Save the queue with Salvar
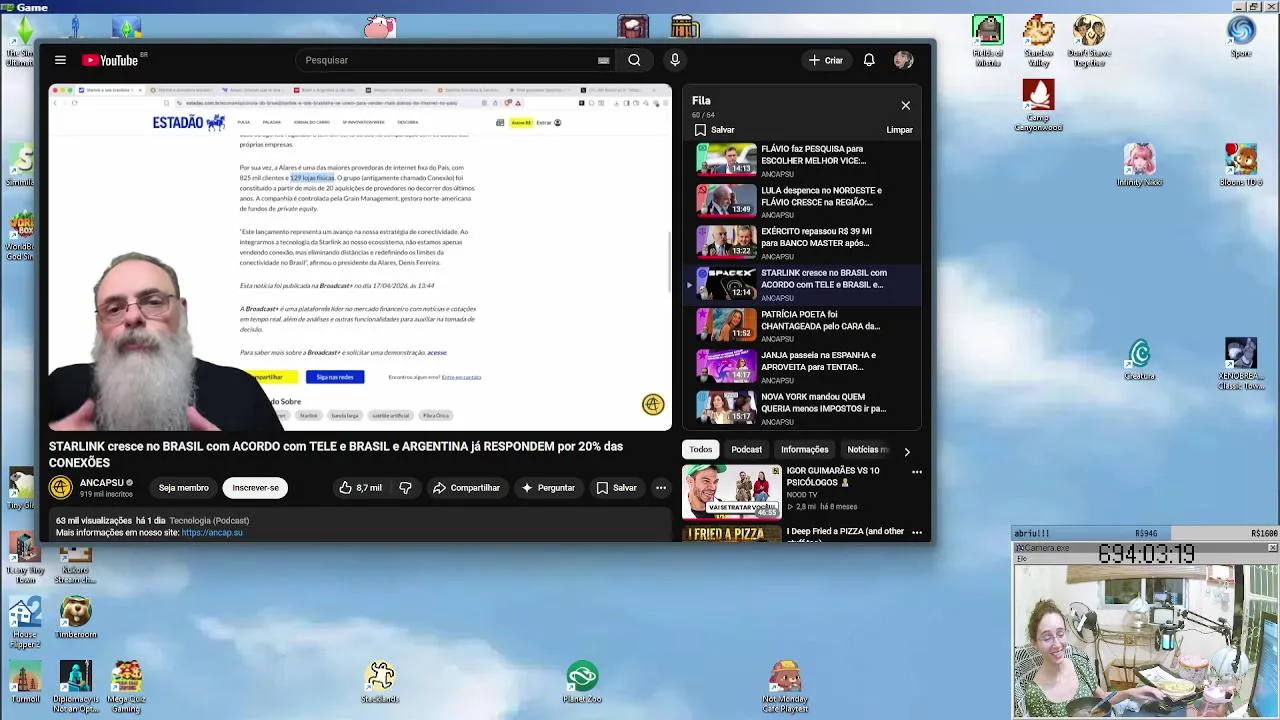1280x720 pixels. 715,130
